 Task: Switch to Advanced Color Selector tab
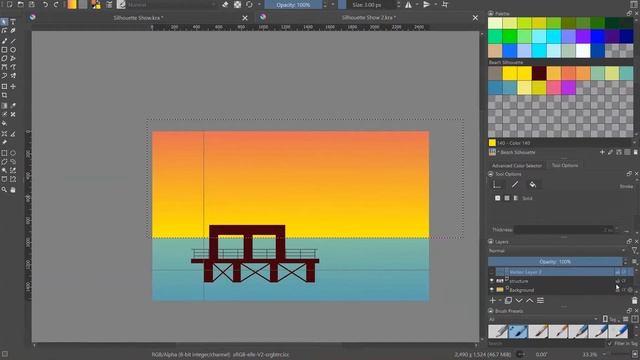[x=517, y=166]
